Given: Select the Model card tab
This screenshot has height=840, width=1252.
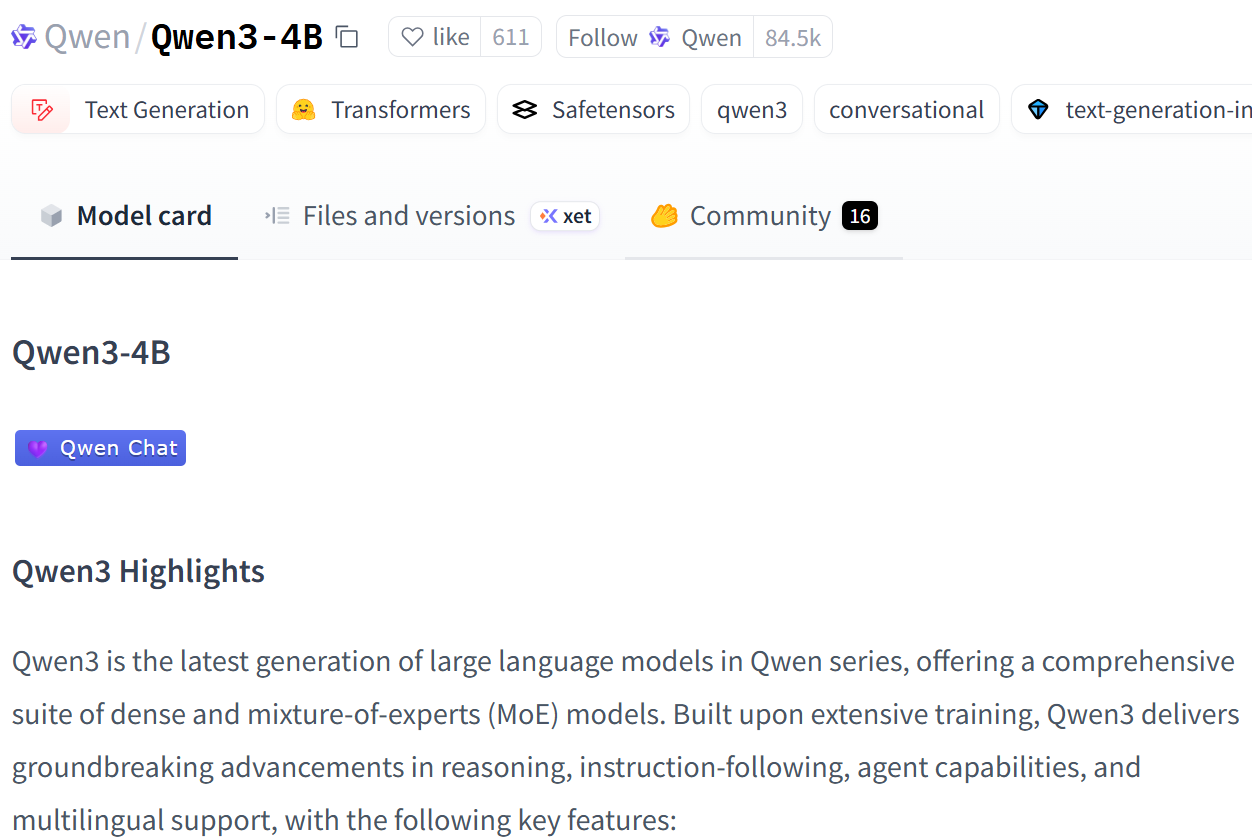Looking at the screenshot, I should pyautogui.click(x=125, y=216).
